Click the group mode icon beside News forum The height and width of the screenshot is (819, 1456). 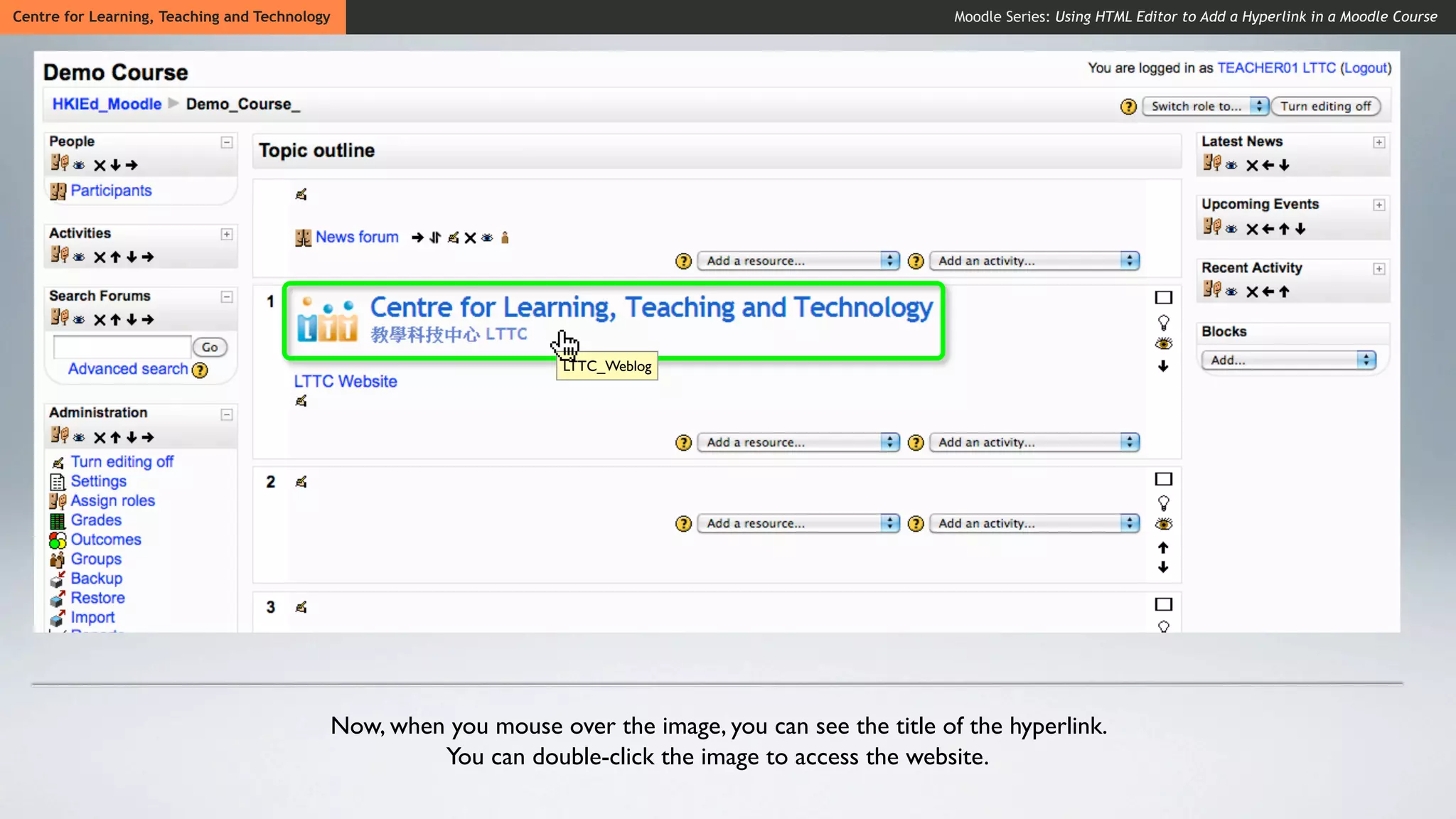pyautogui.click(x=505, y=237)
